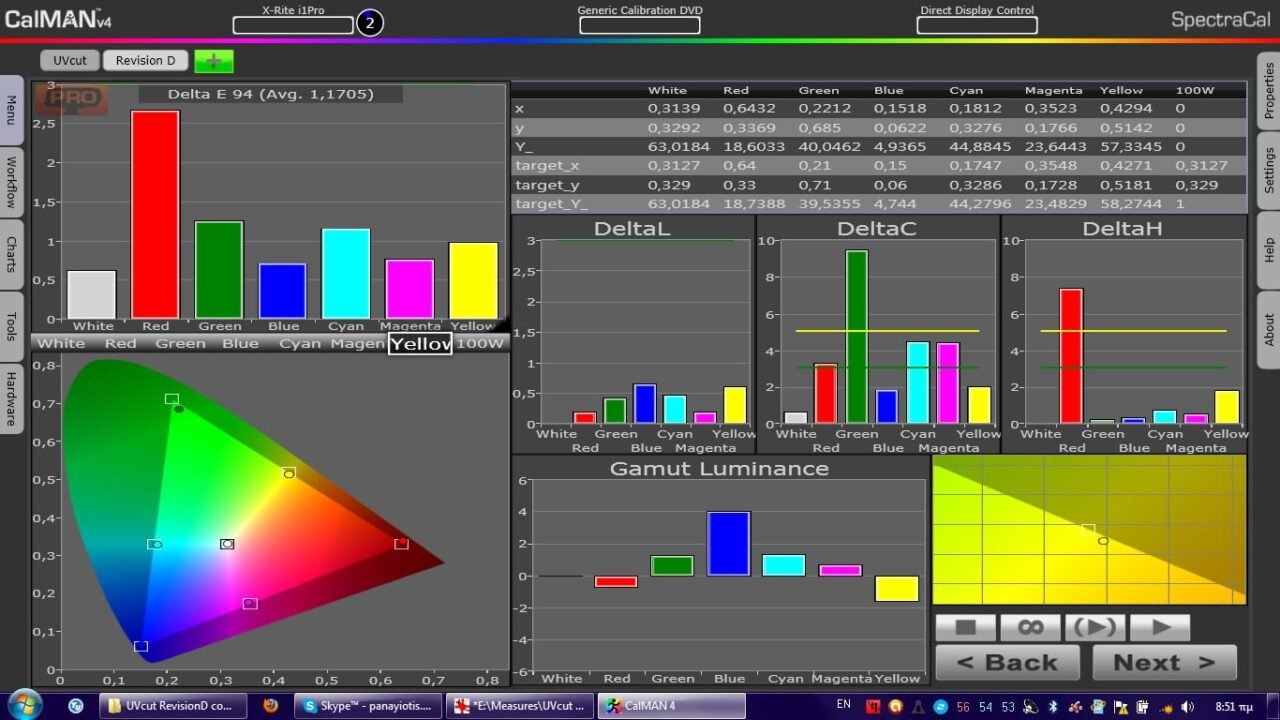Click the green plus add-tab button
Screen dimensions: 1280x720
[x=213, y=61]
